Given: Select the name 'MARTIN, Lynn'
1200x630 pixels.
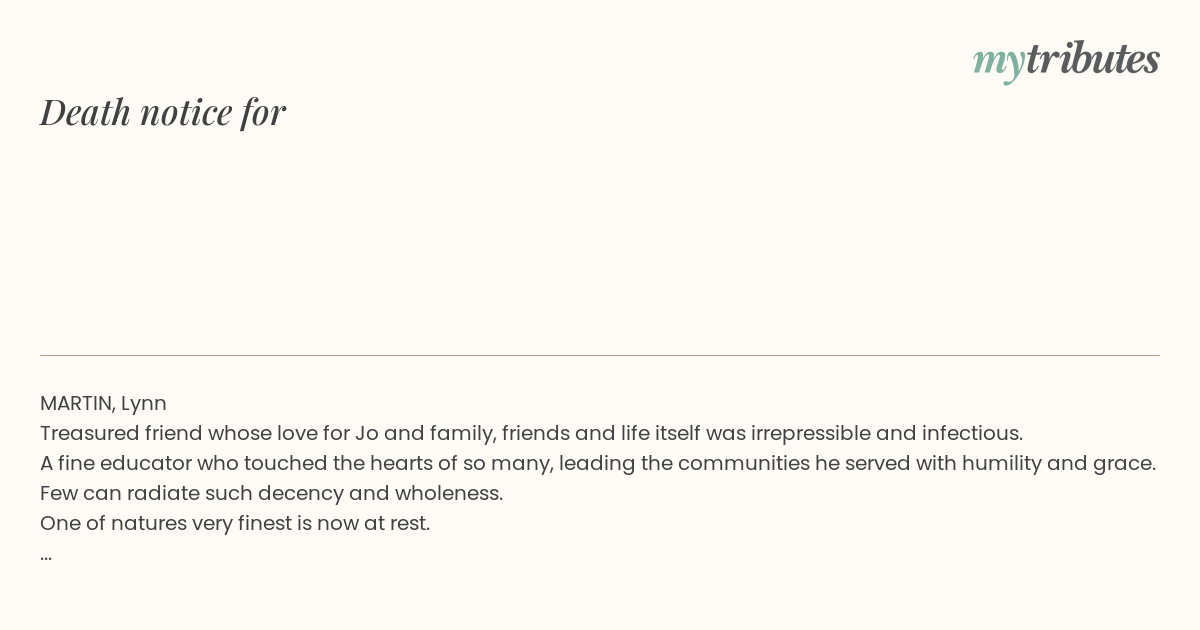Looking at the screenshot, I should tap(103, 403).
